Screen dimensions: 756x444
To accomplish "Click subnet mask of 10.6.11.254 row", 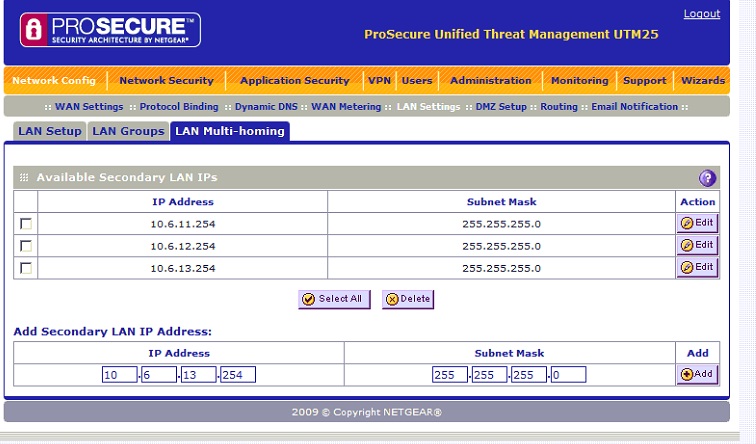I will [x=501, y=224].
